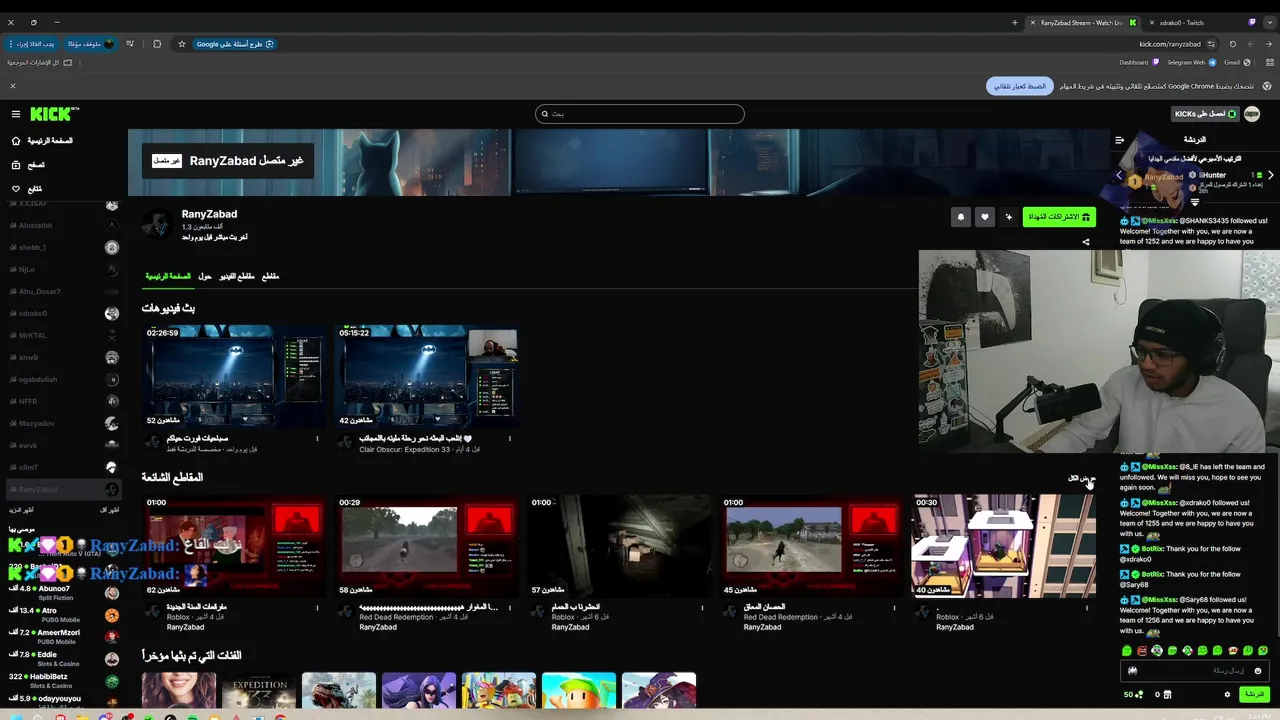
Task: Reload the page in Chrome
Action: click(x=1233, y=44)
